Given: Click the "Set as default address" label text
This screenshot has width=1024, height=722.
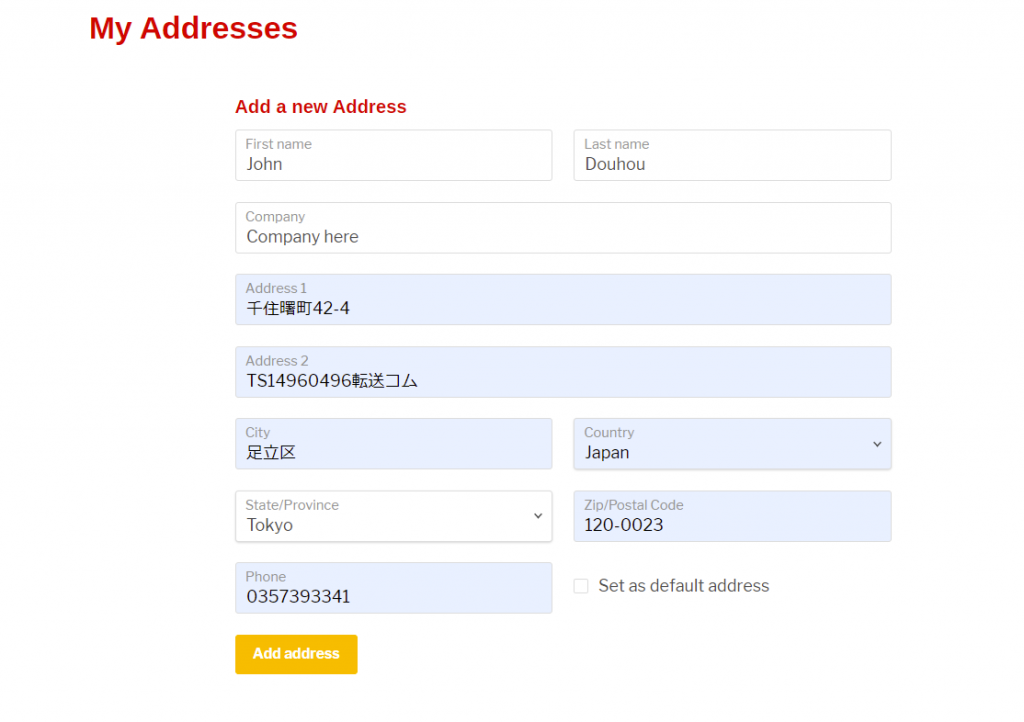Looking at the screenshot, I should [x=683, y=586].
